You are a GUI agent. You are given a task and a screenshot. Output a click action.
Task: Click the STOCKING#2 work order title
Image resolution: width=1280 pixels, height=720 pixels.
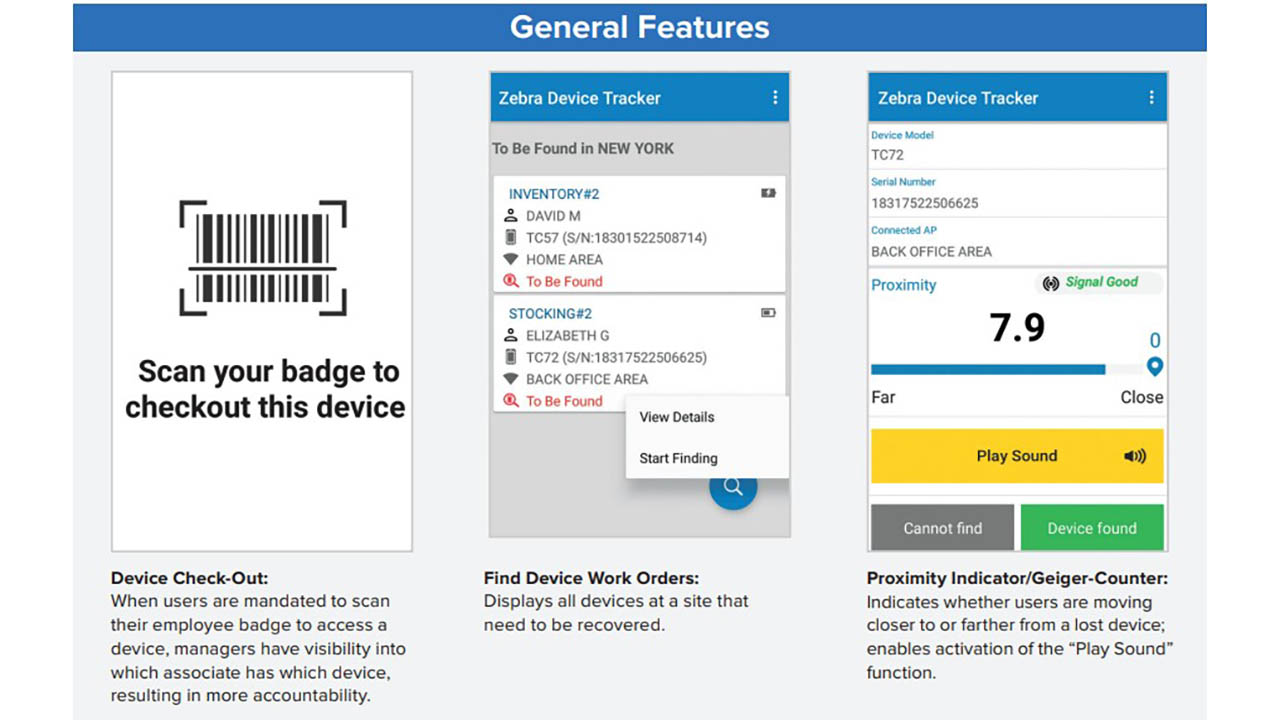pos(549,313)
